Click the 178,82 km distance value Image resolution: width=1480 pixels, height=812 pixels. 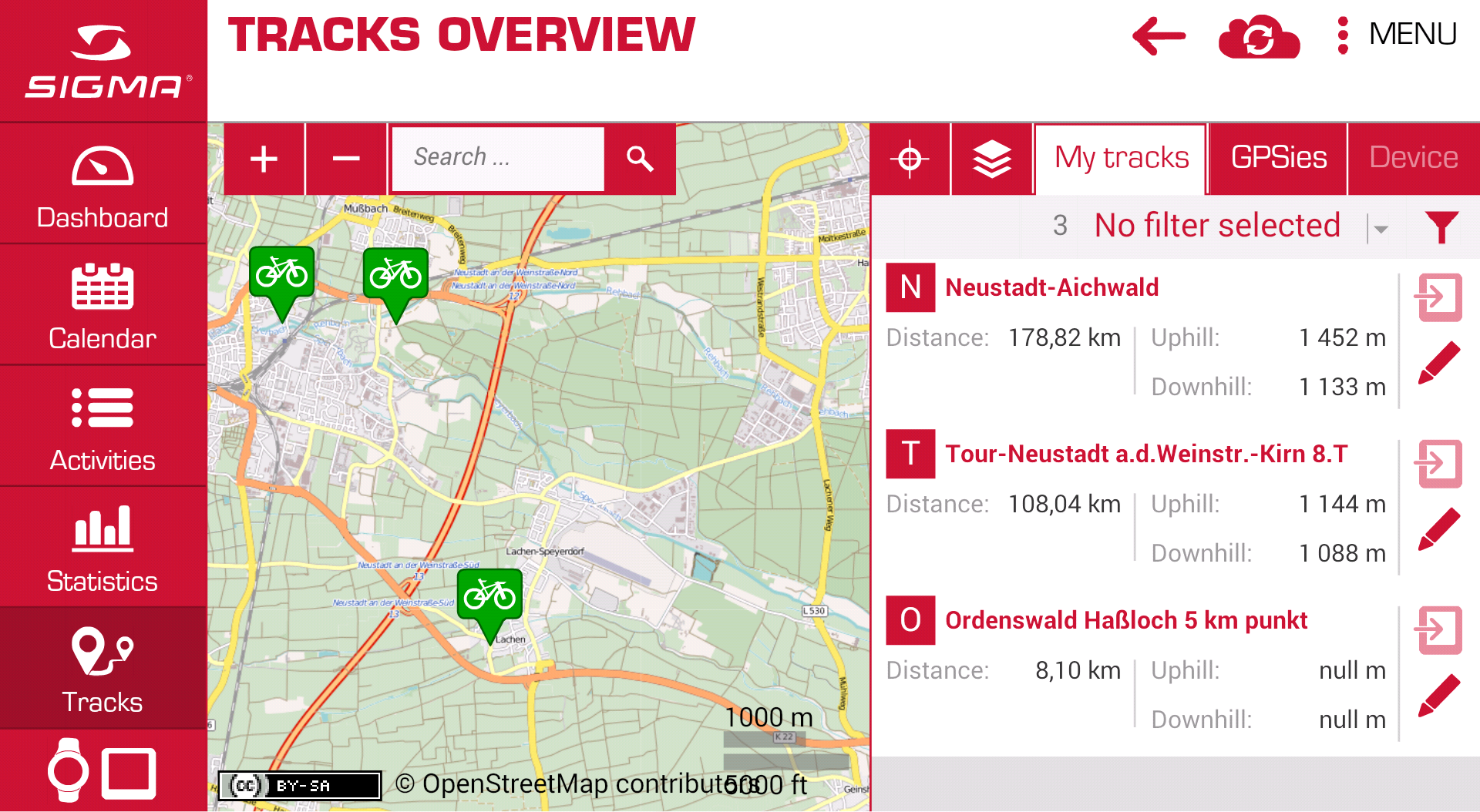(1064, 337)
